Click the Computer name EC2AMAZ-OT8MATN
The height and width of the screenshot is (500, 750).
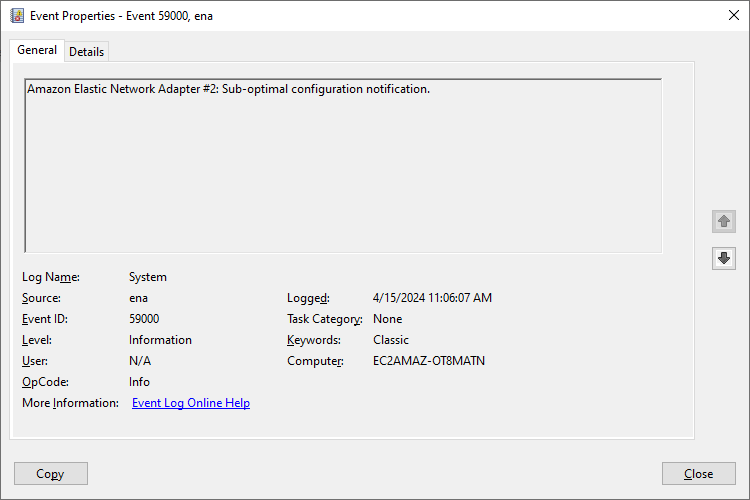click(428, 361)
